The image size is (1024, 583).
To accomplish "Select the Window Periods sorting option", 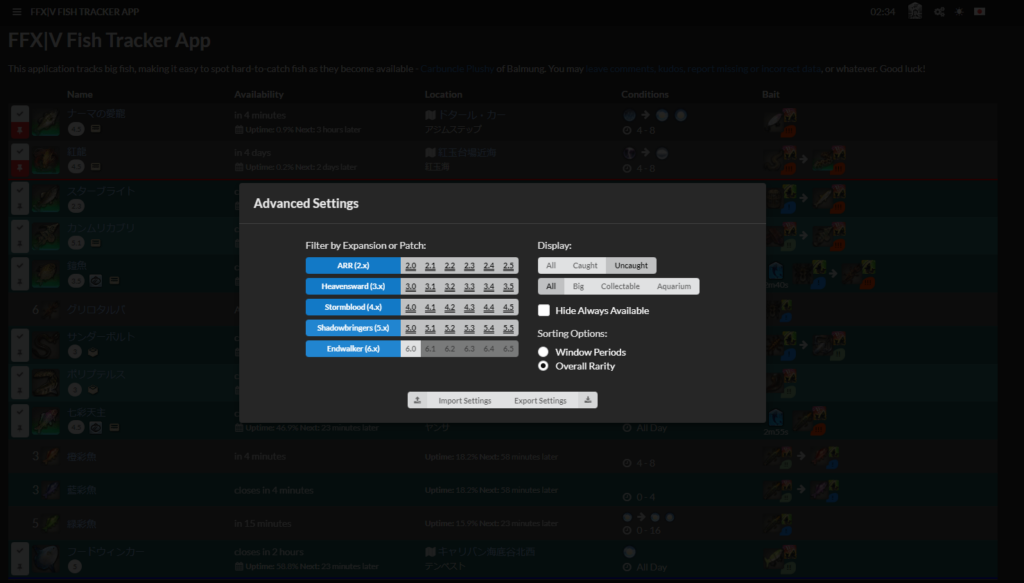I will coord(543,352).
